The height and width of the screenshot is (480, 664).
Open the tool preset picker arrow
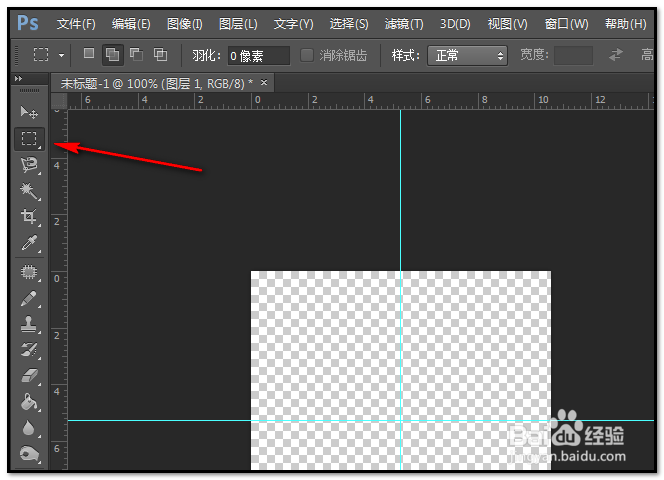(x=62, y=55)
